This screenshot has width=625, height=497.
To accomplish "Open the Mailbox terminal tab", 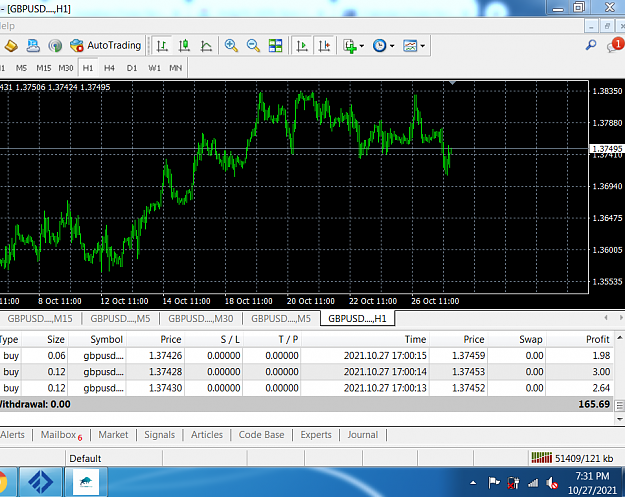I will coord(61,435).
